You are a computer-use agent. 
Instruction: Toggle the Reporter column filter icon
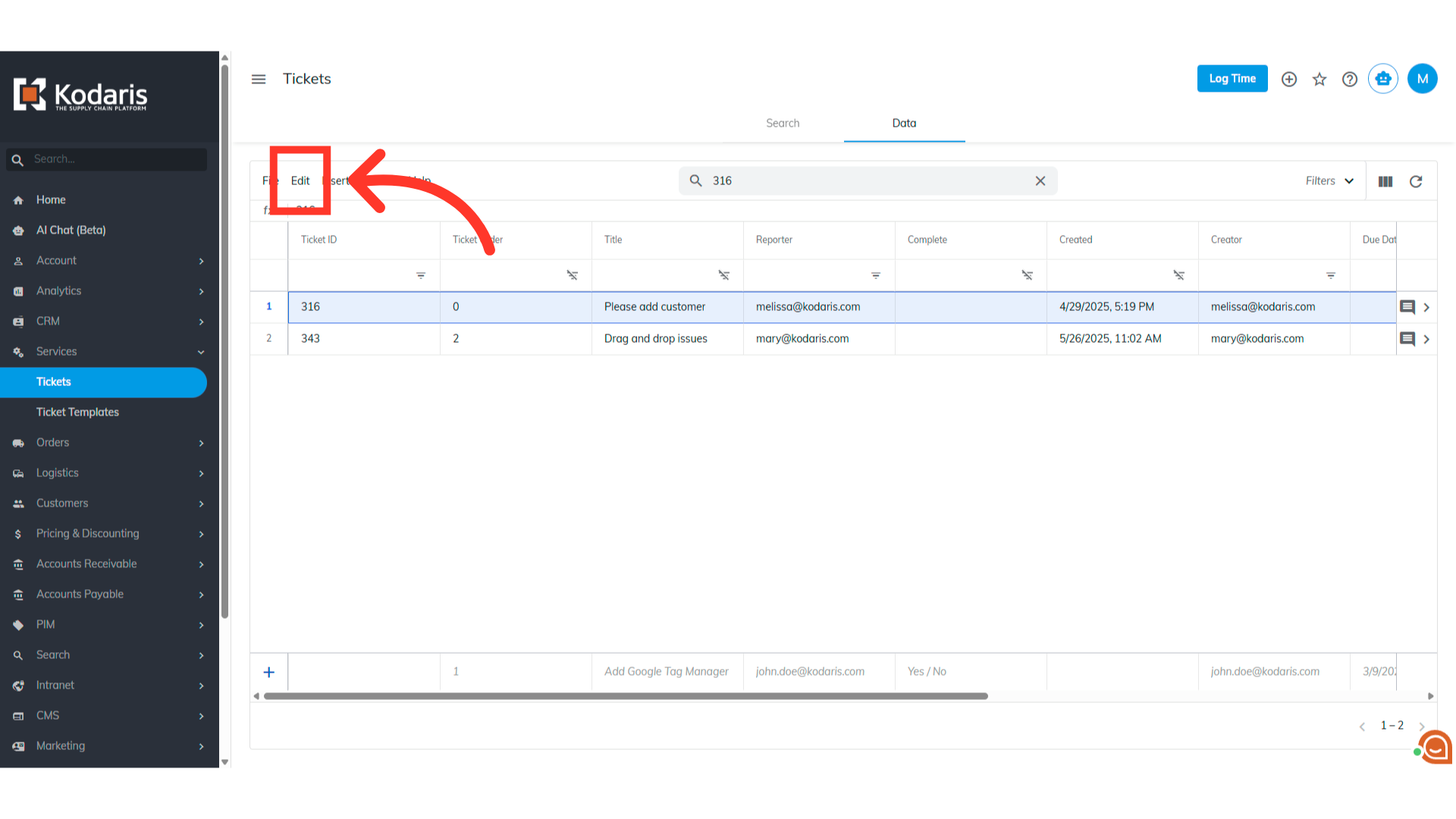pyautogui.click(x=876, y=275)
